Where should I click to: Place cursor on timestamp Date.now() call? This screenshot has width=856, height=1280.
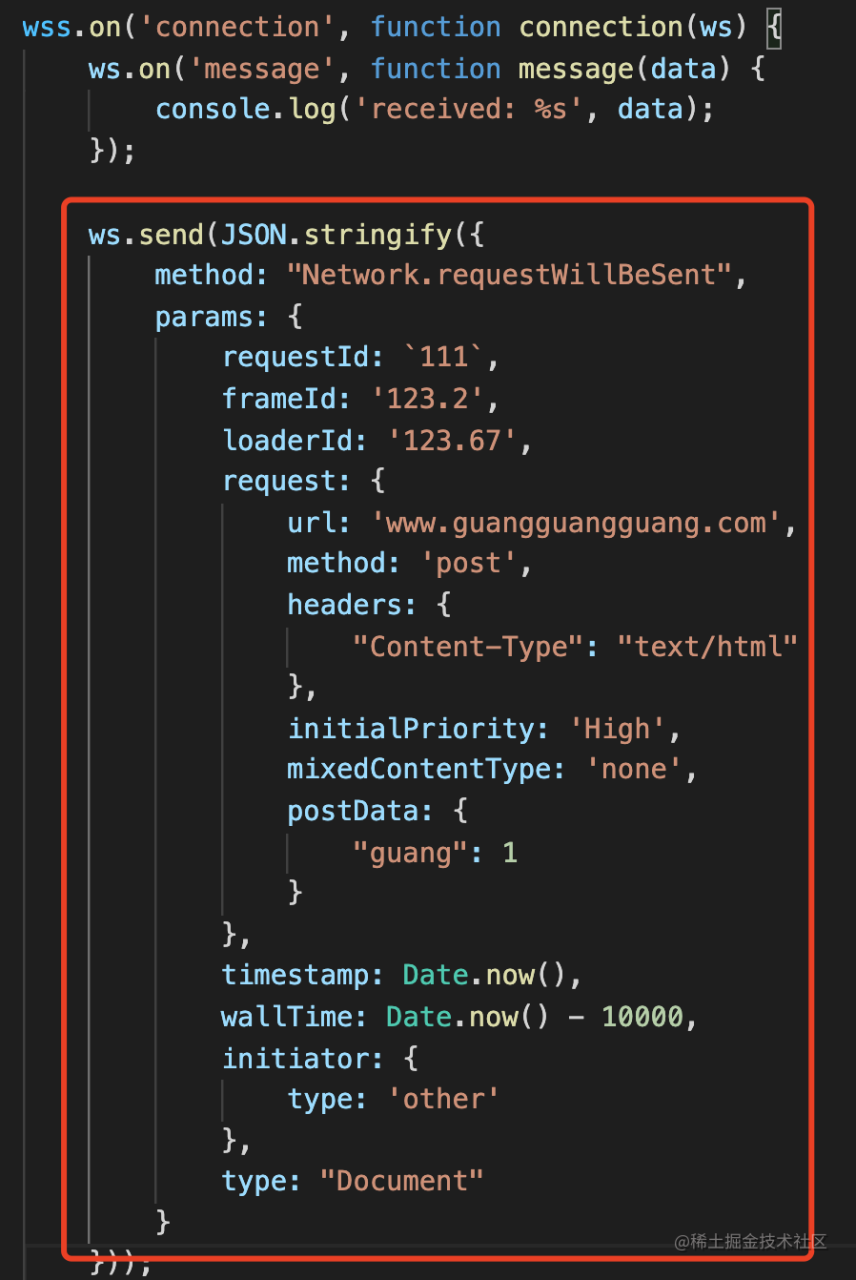[485, 975]
